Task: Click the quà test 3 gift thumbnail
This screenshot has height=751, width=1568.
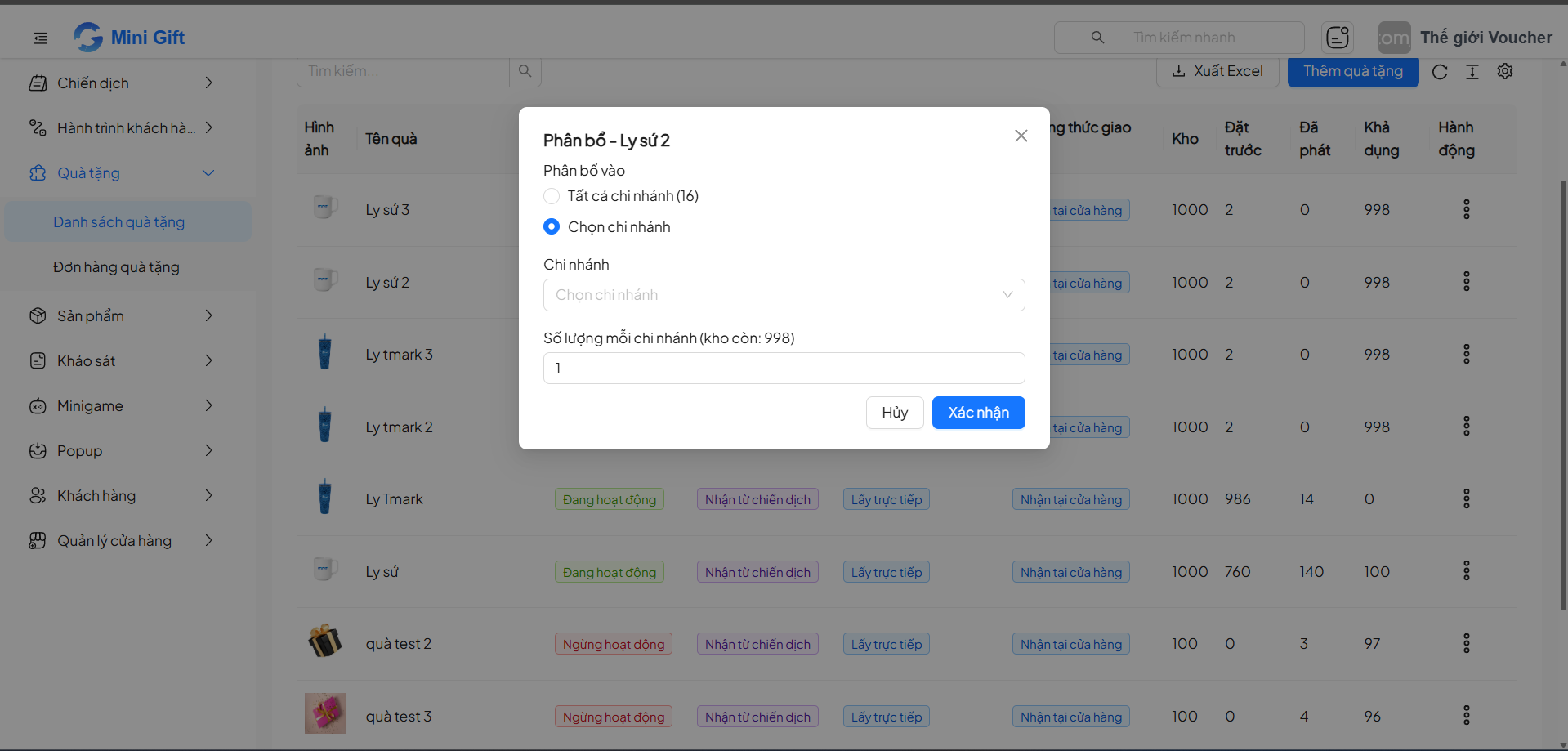Action: coord(325,713)
